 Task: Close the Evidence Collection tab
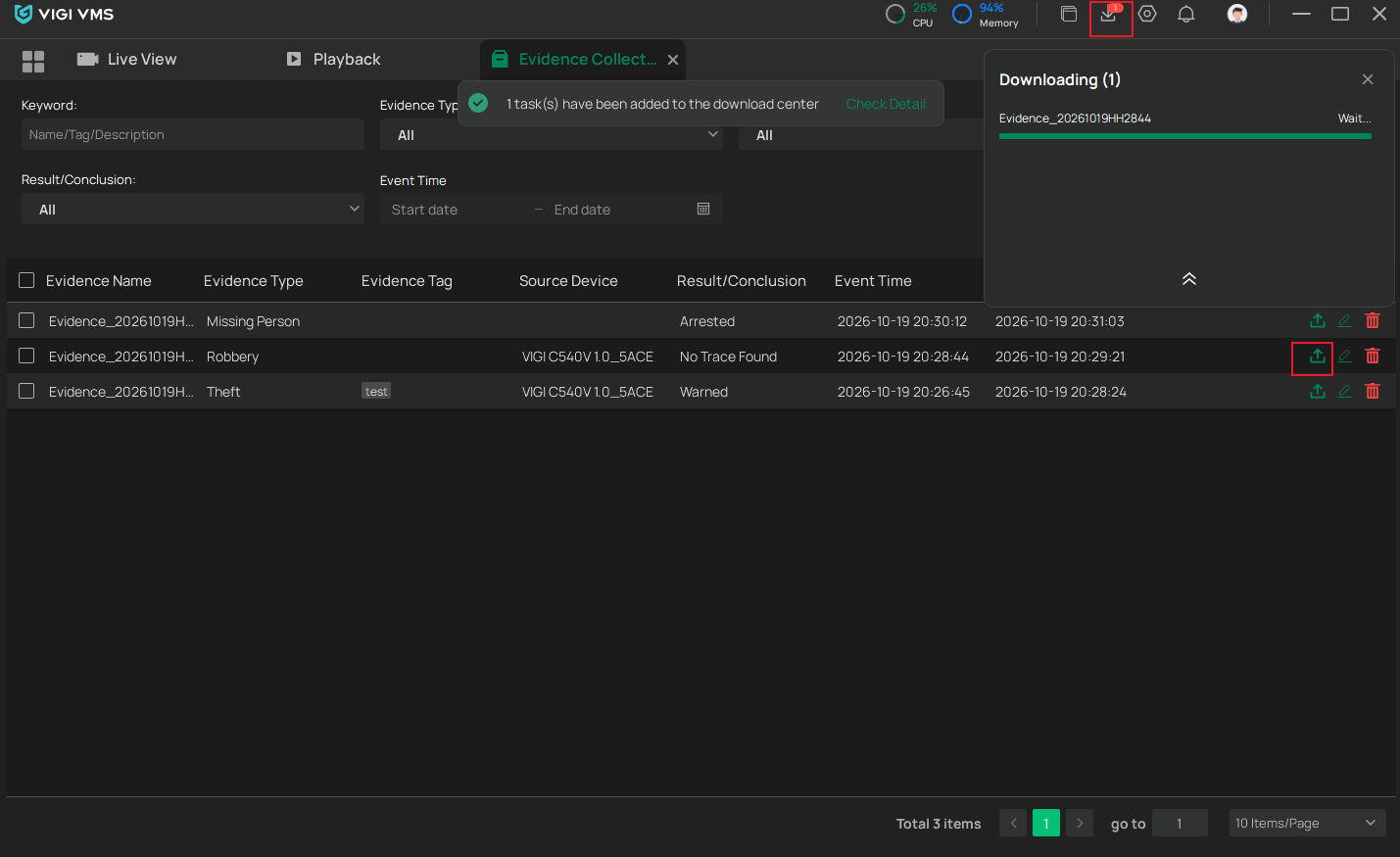click(673, 60)
